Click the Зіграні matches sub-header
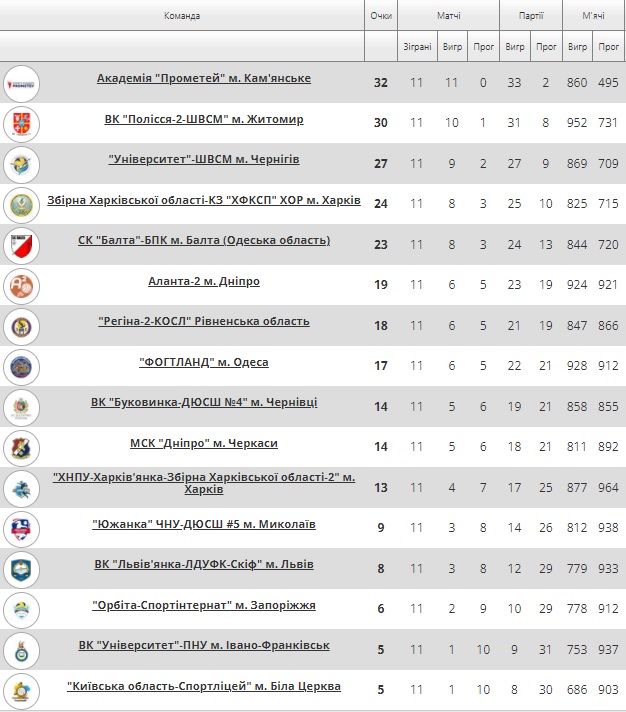The image size is (626, 712). (417, 46)
